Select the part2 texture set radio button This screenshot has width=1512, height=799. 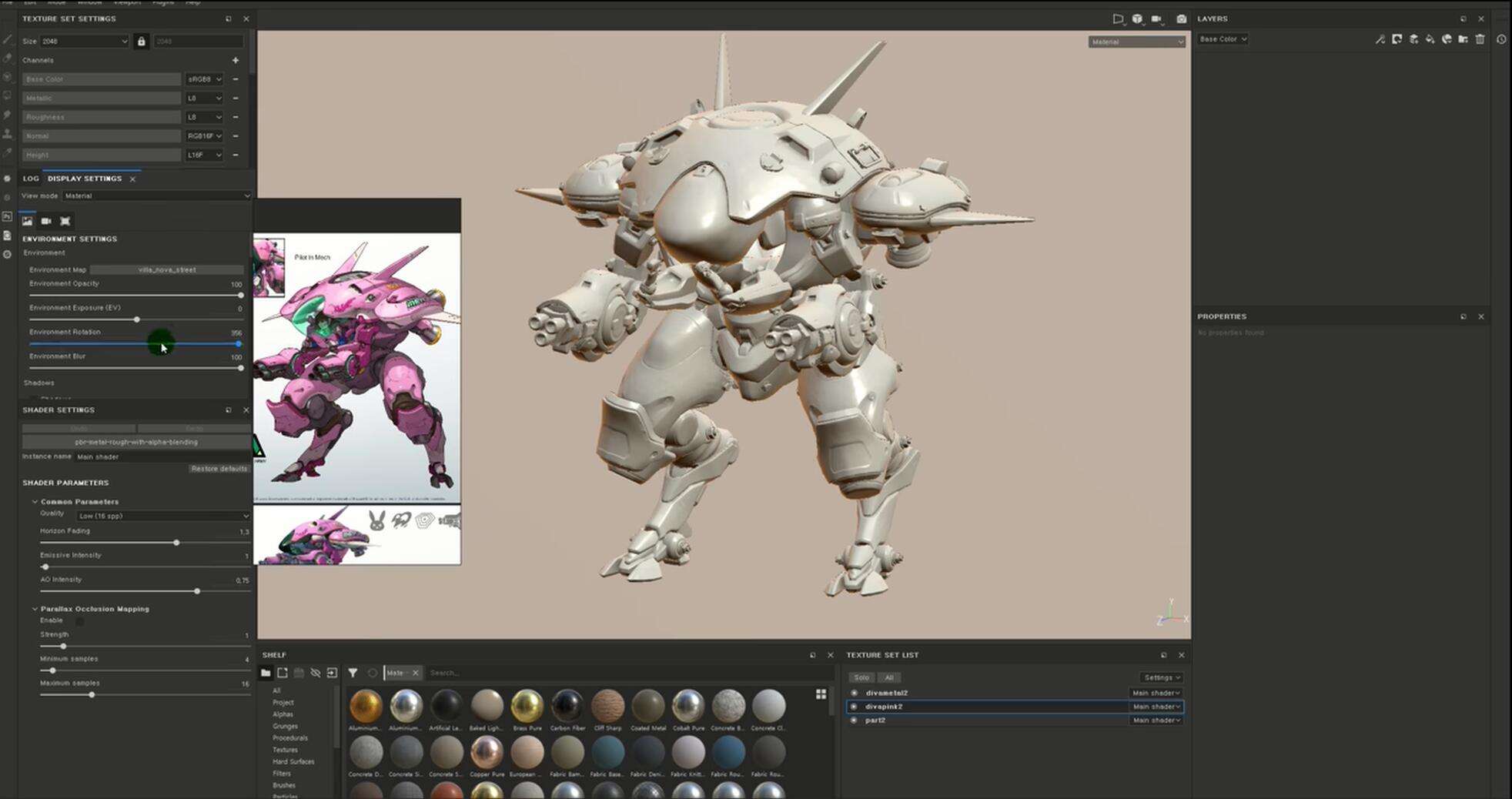[x=854, y=720]
